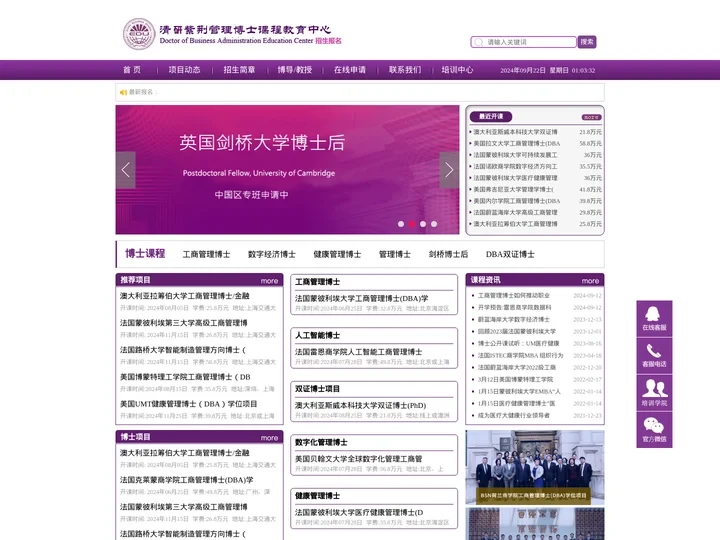Click the 培训学院 people icon

(654, 393)
